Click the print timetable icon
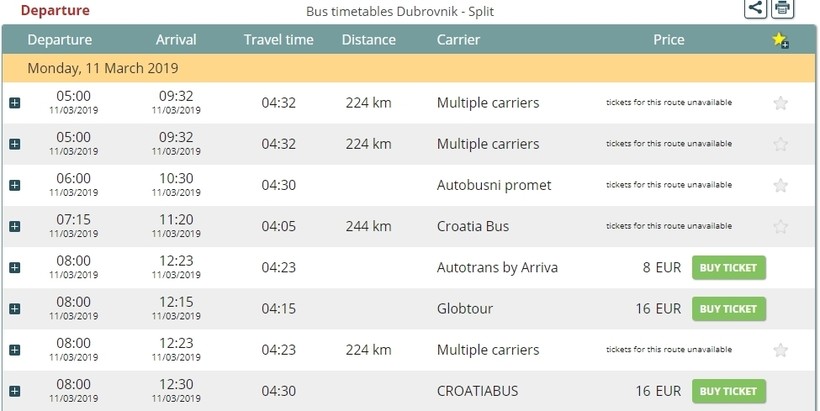Image resolution: width=820 pixels, height=411 pixels. pos(782,9)
